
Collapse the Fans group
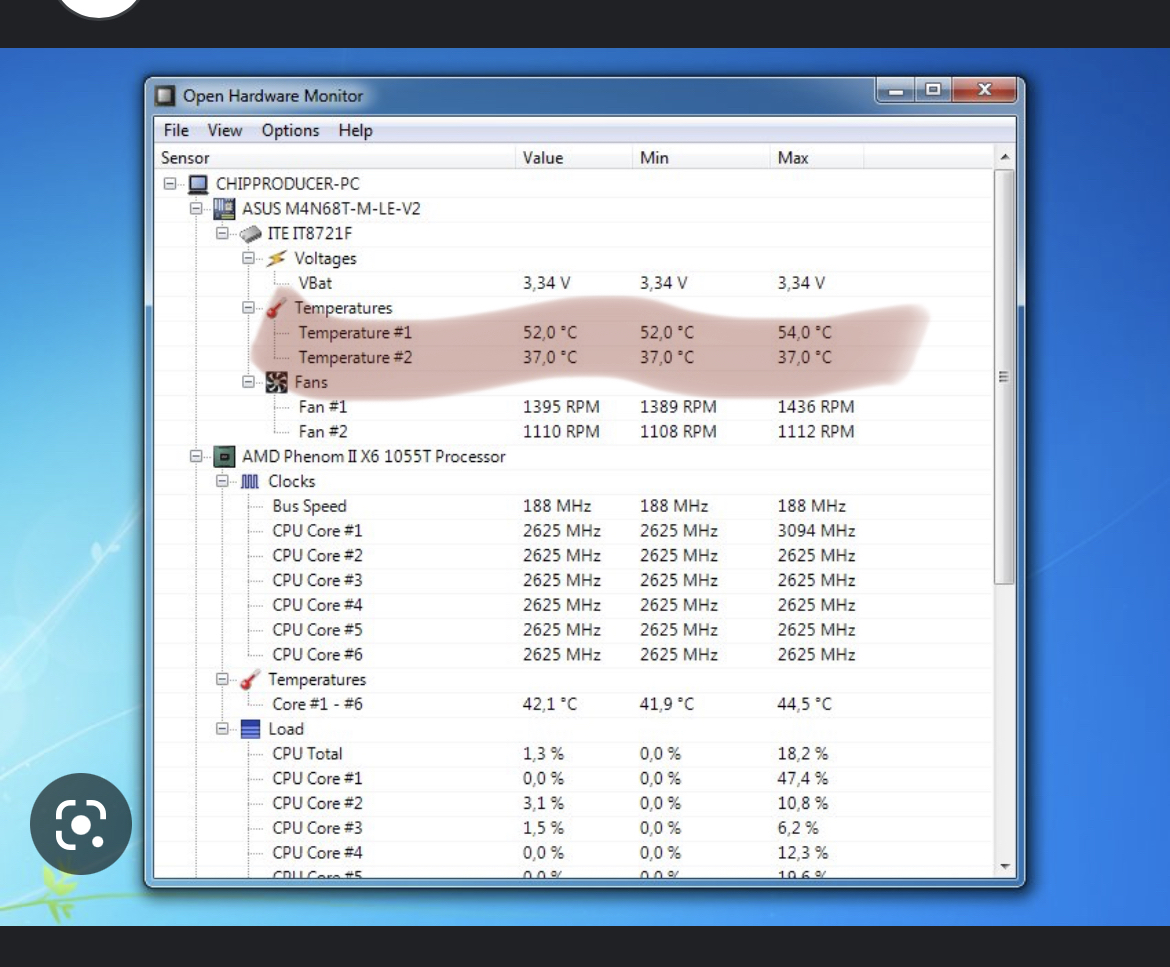click(x=248, y=382)
